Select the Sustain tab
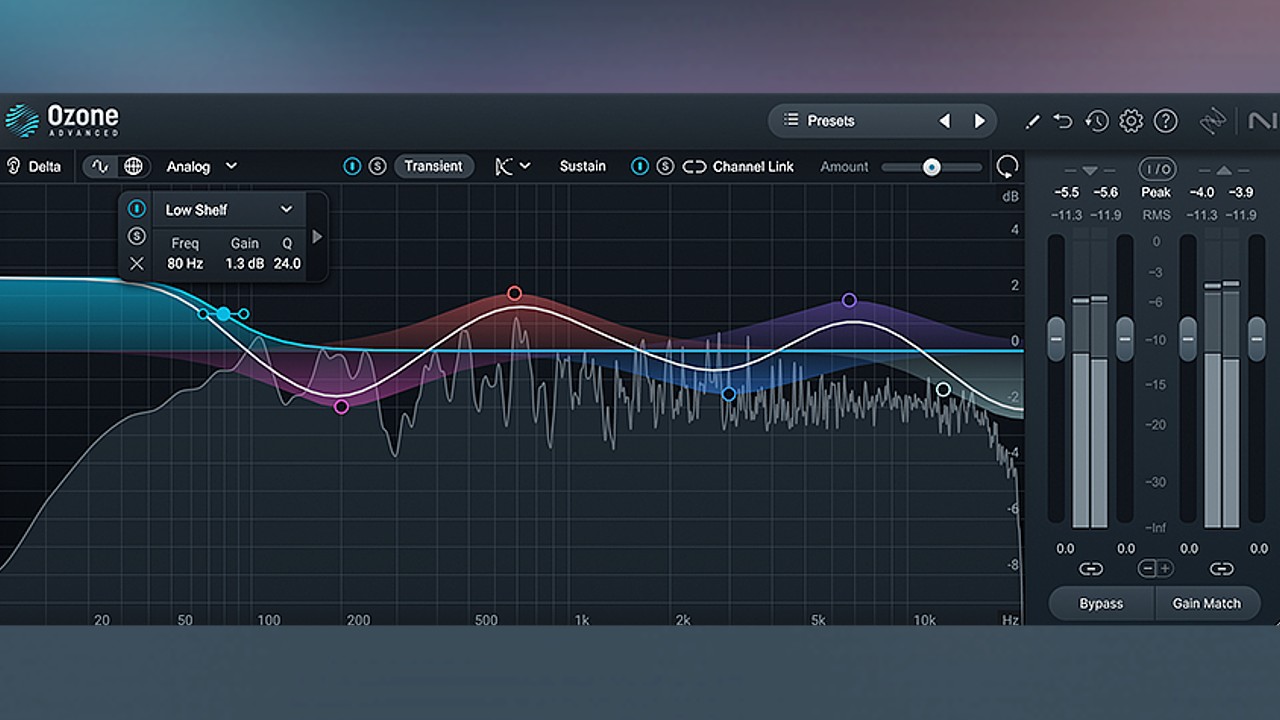The image size is (1280, 720). click(582, 166)
